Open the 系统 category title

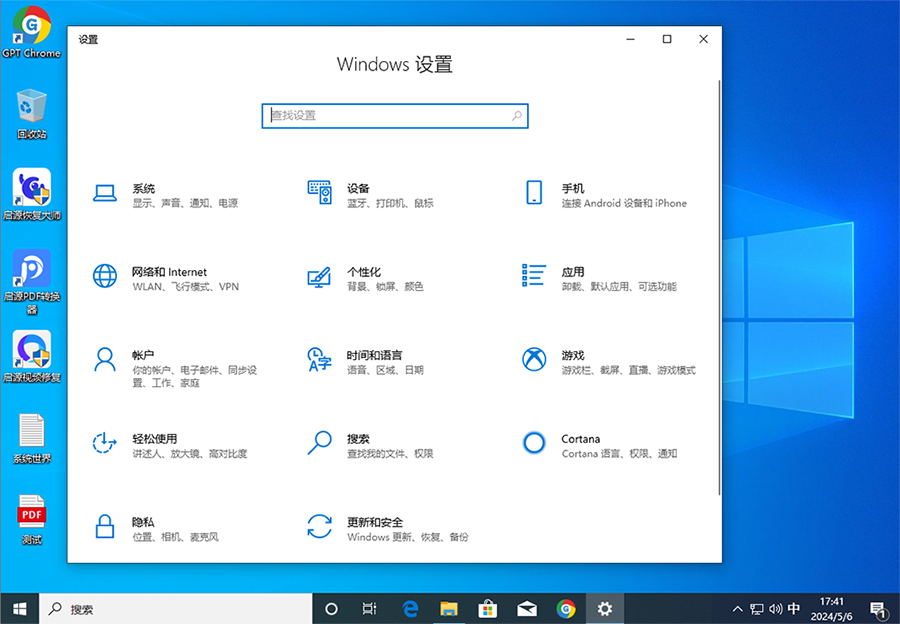pyautogui.click(x=143, y=188)
